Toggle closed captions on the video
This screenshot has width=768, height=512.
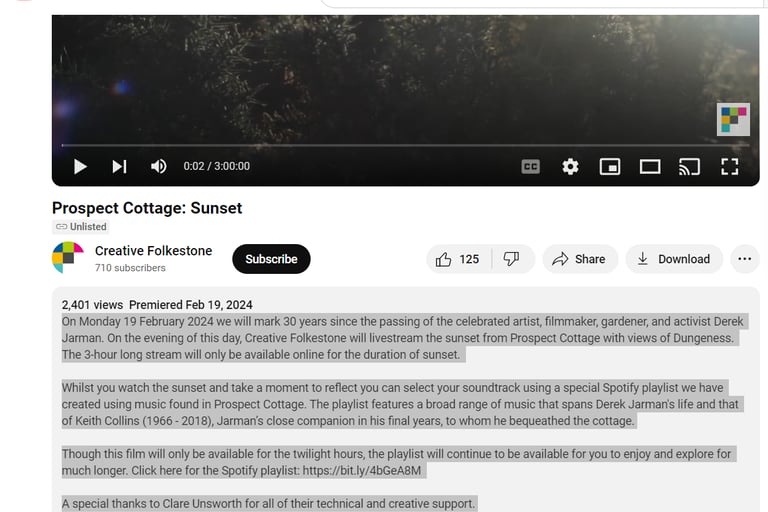[x=530, y=167]
